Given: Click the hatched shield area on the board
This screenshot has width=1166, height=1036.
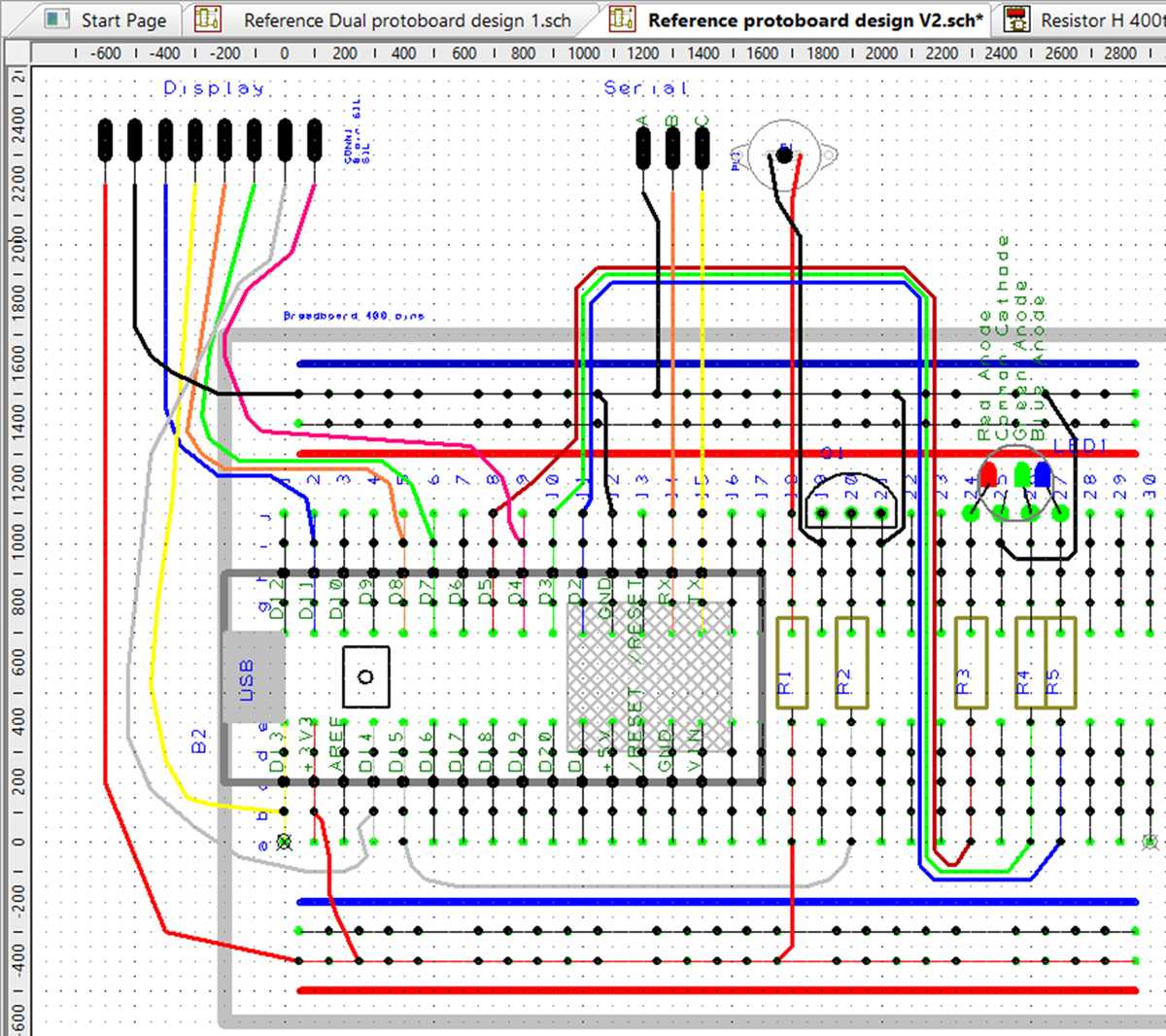Looking at the screenshot, I should coord(649,676).
